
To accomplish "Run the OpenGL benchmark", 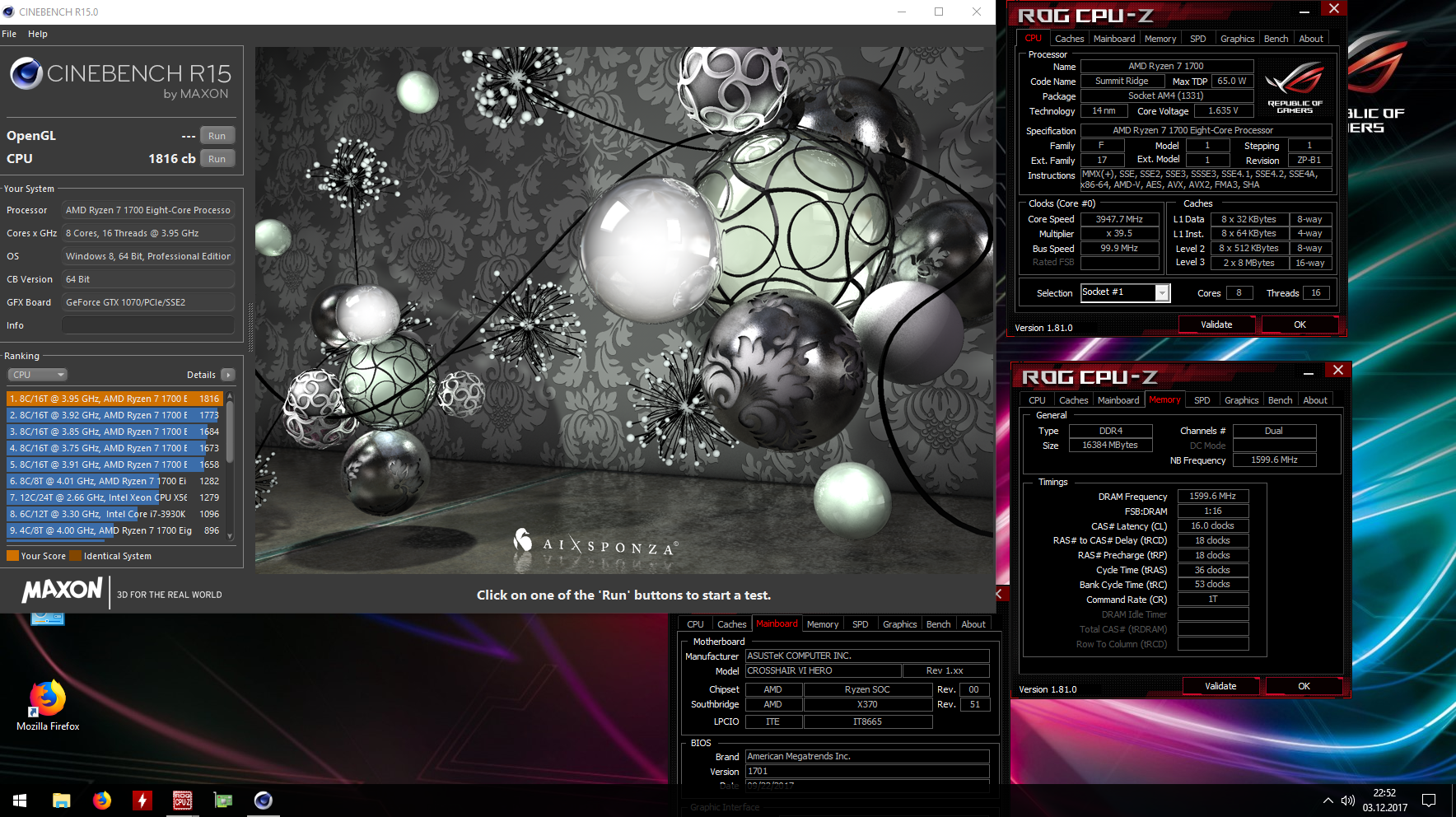I will point(217,136).
